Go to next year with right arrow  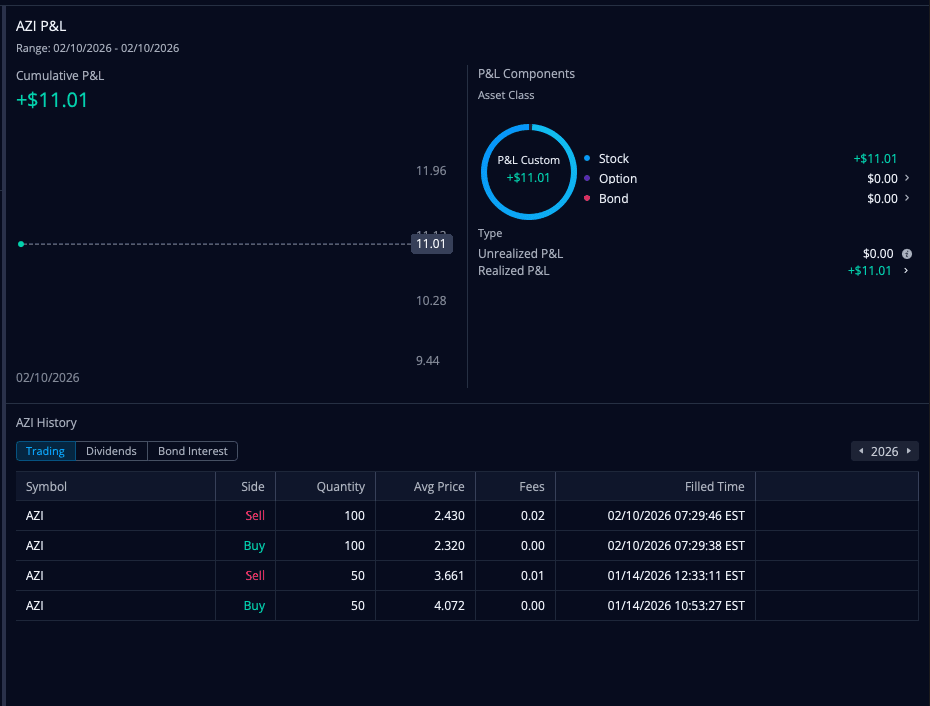click(908, 452)
